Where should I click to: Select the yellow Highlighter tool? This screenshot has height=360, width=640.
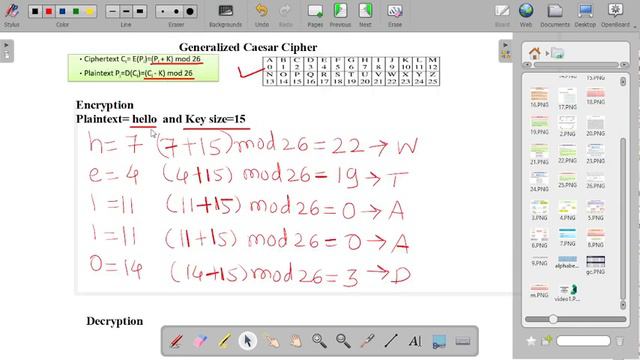(224, 341)
